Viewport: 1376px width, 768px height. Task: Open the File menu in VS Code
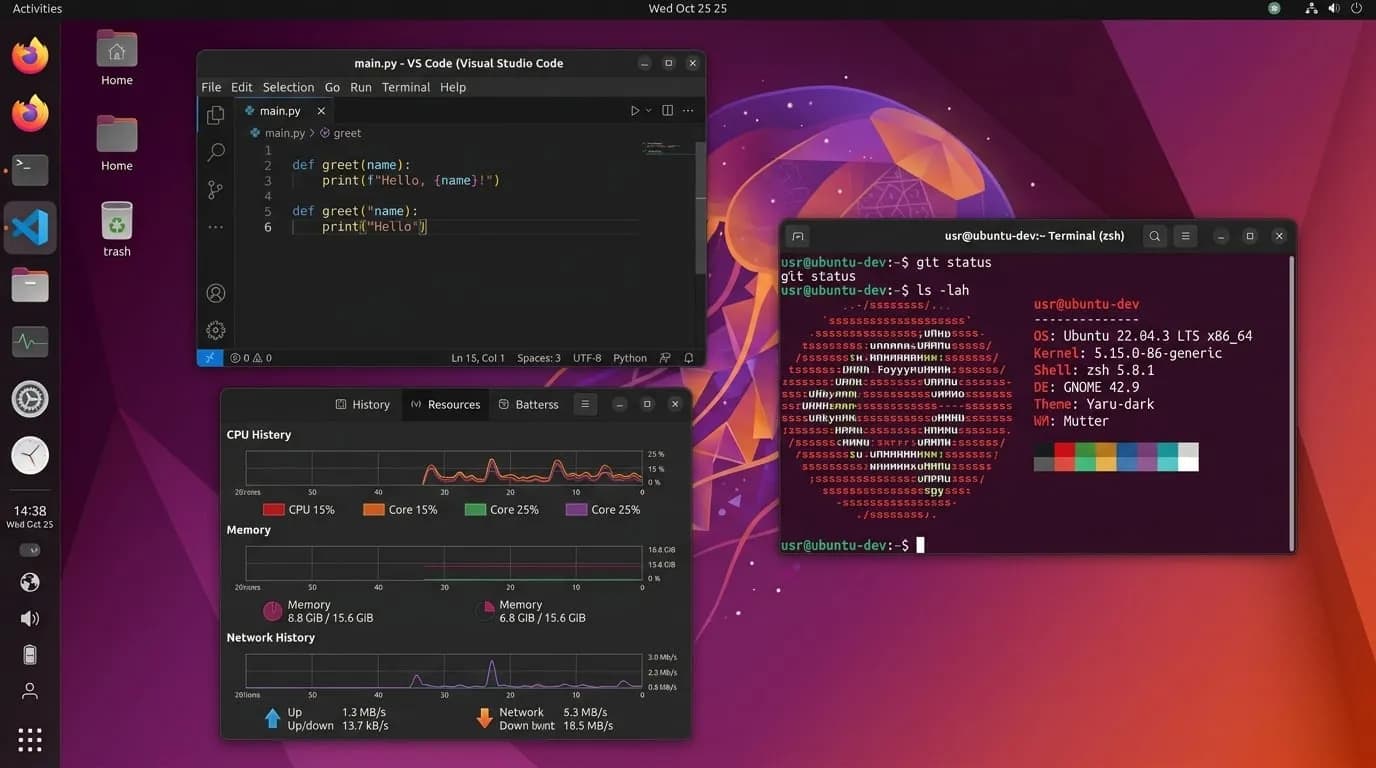tap(211, 87)
